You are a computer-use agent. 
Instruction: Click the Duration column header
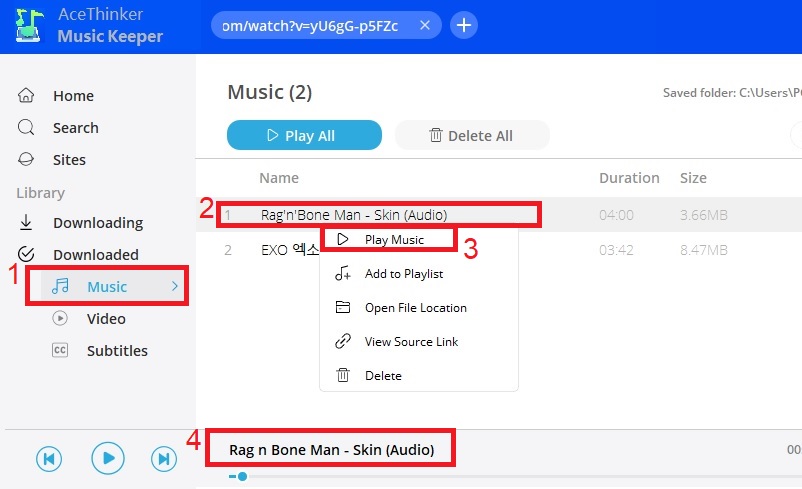tap(629, 178)
